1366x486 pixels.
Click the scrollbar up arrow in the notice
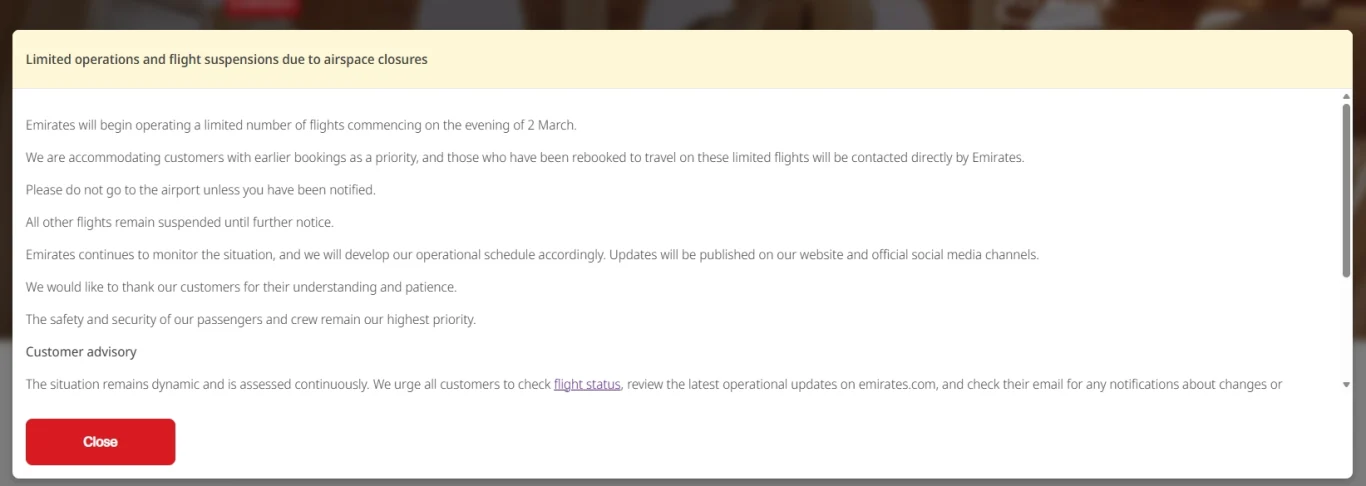[1346, 96]
